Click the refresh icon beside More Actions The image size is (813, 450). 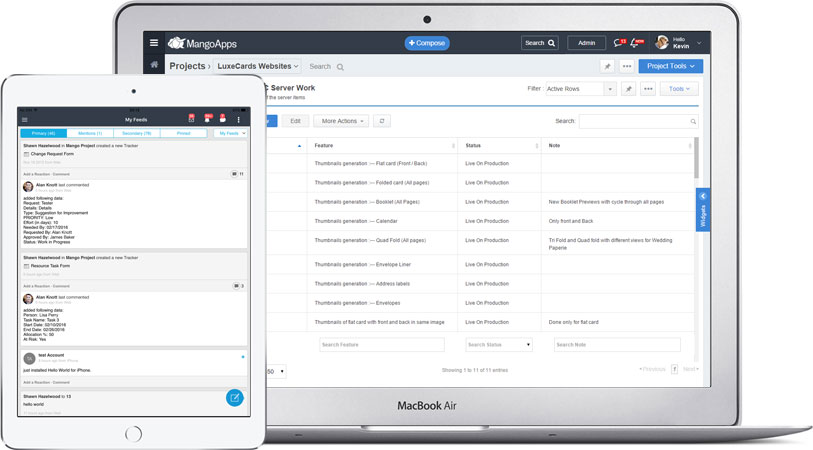(382, 121)
